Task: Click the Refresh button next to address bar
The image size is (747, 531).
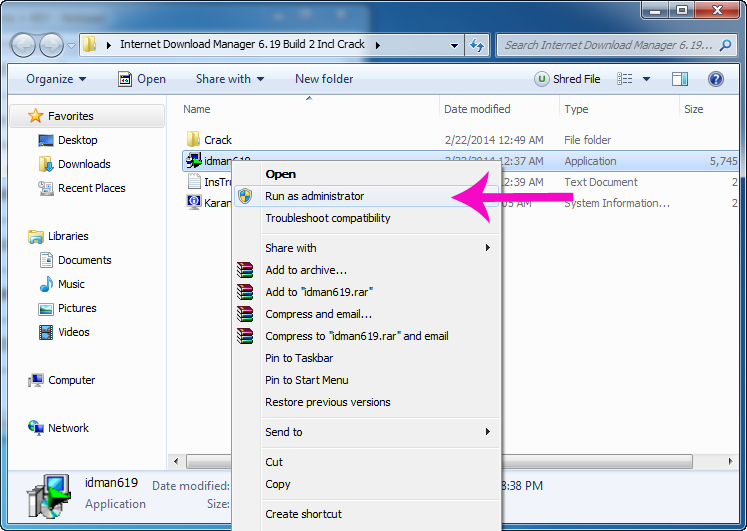Action: click(477, 46)
